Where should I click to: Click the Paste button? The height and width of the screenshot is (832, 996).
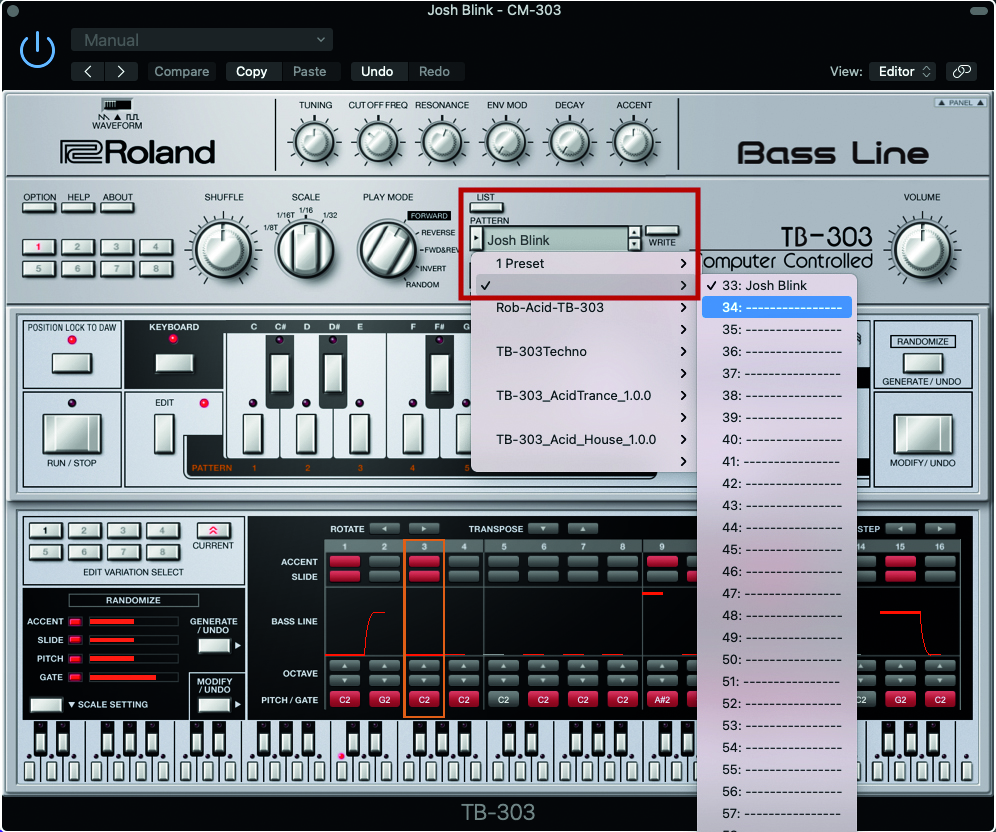tap(309, 72)
